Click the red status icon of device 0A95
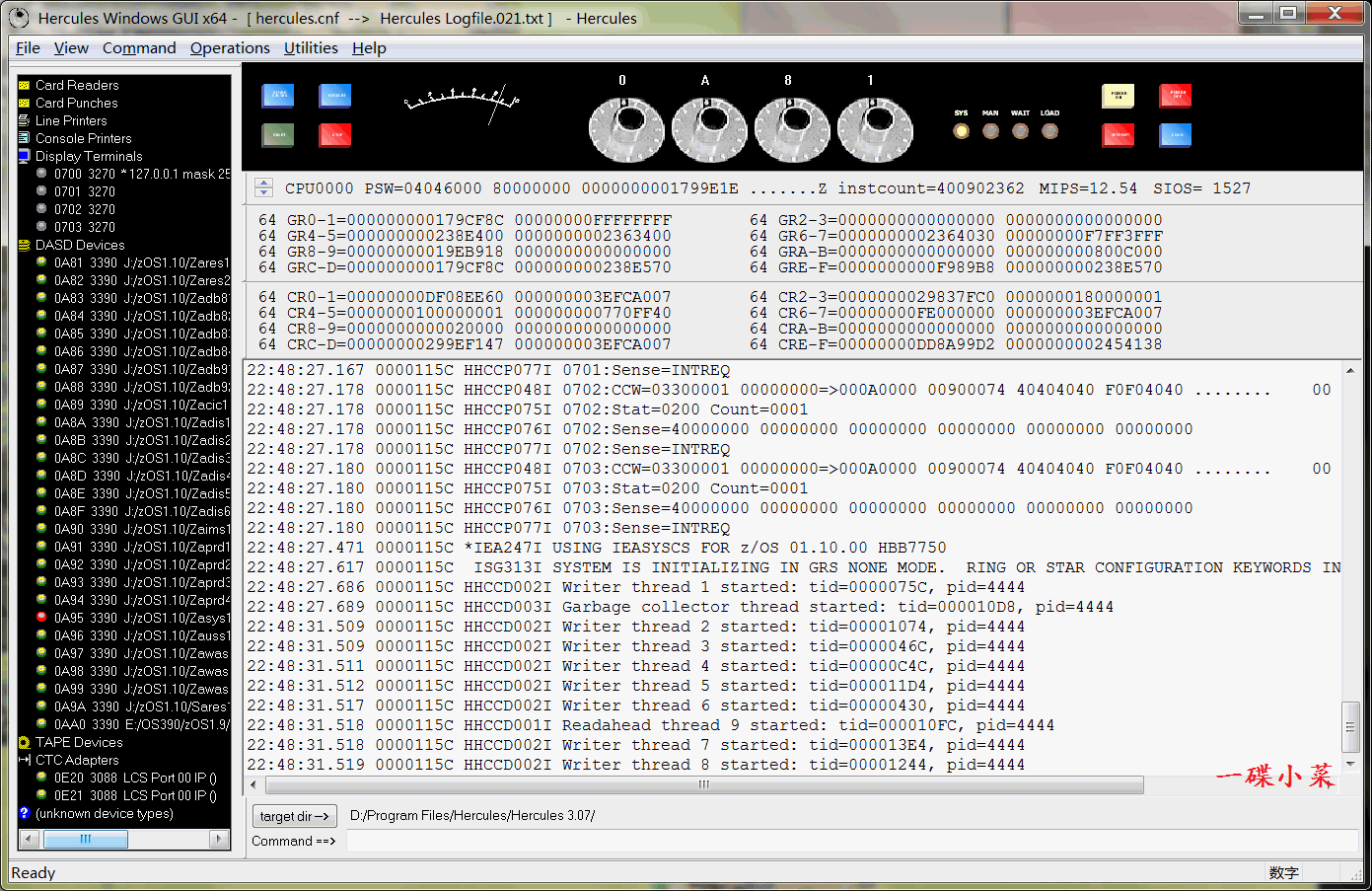The image size is (1372, 891). (x=41, y=617)
